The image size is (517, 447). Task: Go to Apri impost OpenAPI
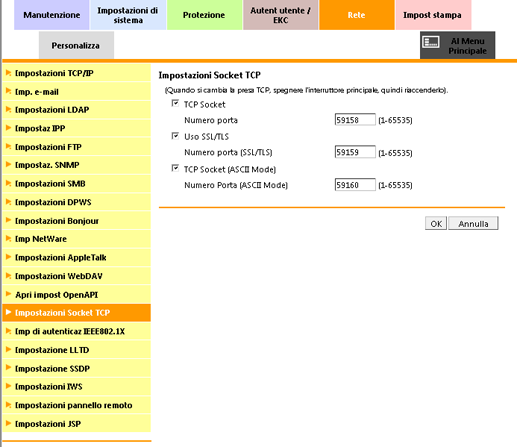pyautogui.click(x=76, y=295)
